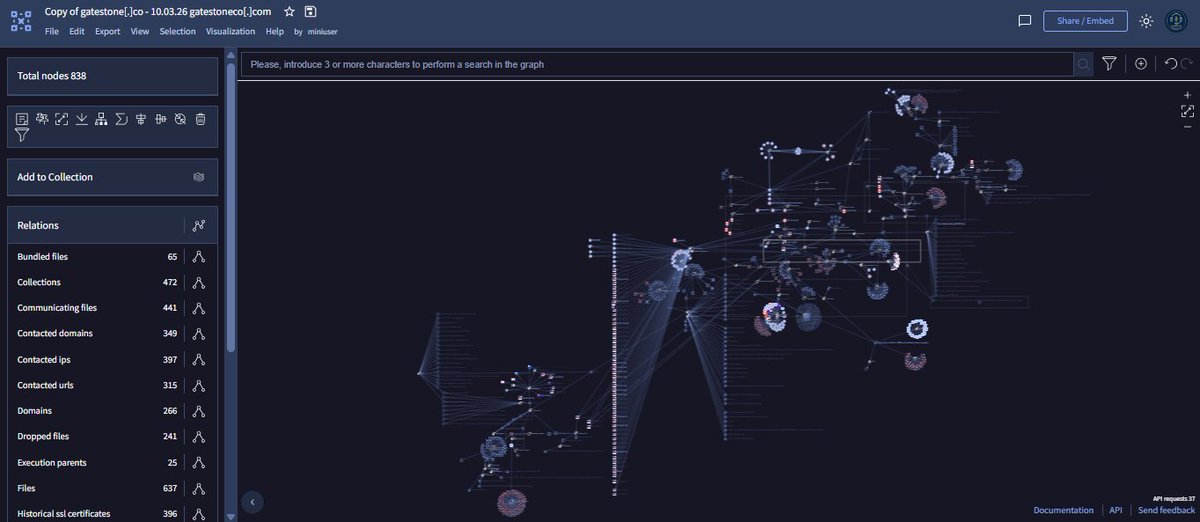Screen dimensions: 1200x522
Task: Fit graph to screen icon
Action: [x=1187, y=111]
